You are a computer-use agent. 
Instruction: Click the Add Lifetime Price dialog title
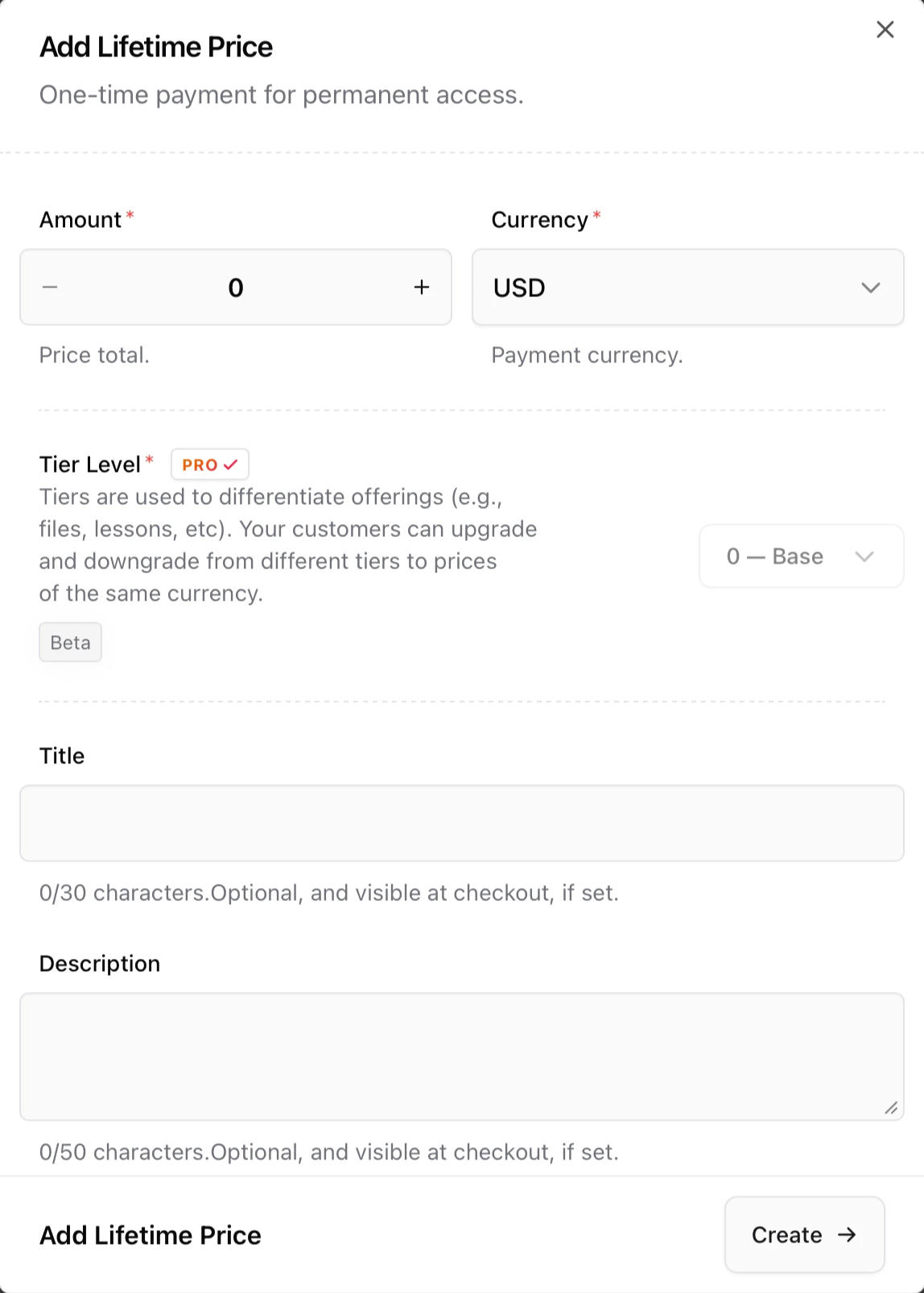(x=156, y=47)
